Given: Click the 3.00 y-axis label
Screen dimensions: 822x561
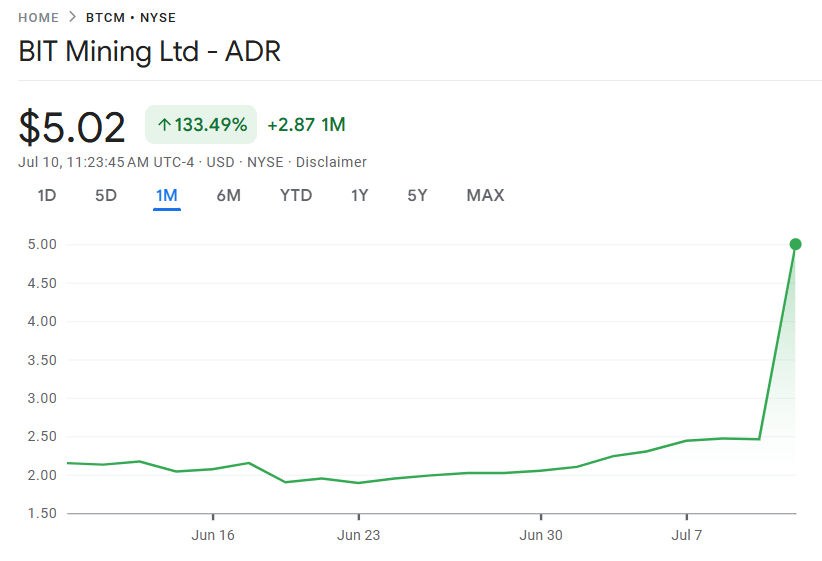Looking at the screenshot, I should tap(42, 398).
